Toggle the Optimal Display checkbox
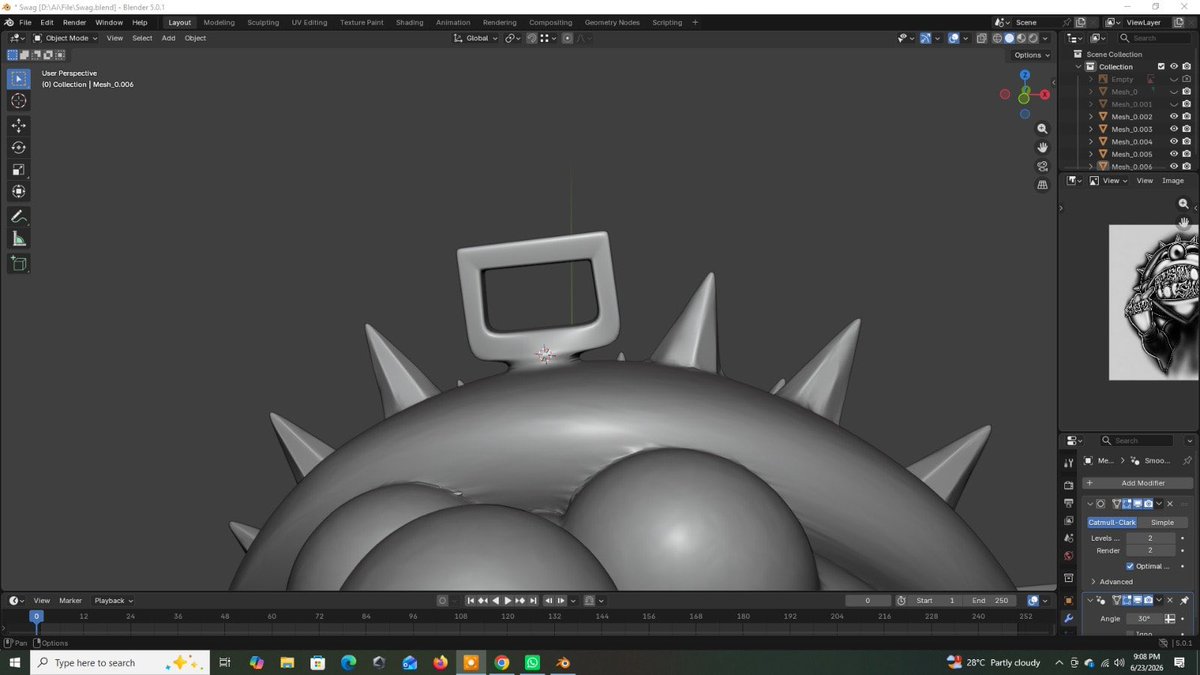Screen dimensions: 1200x675 click(x=1130, y=566)
